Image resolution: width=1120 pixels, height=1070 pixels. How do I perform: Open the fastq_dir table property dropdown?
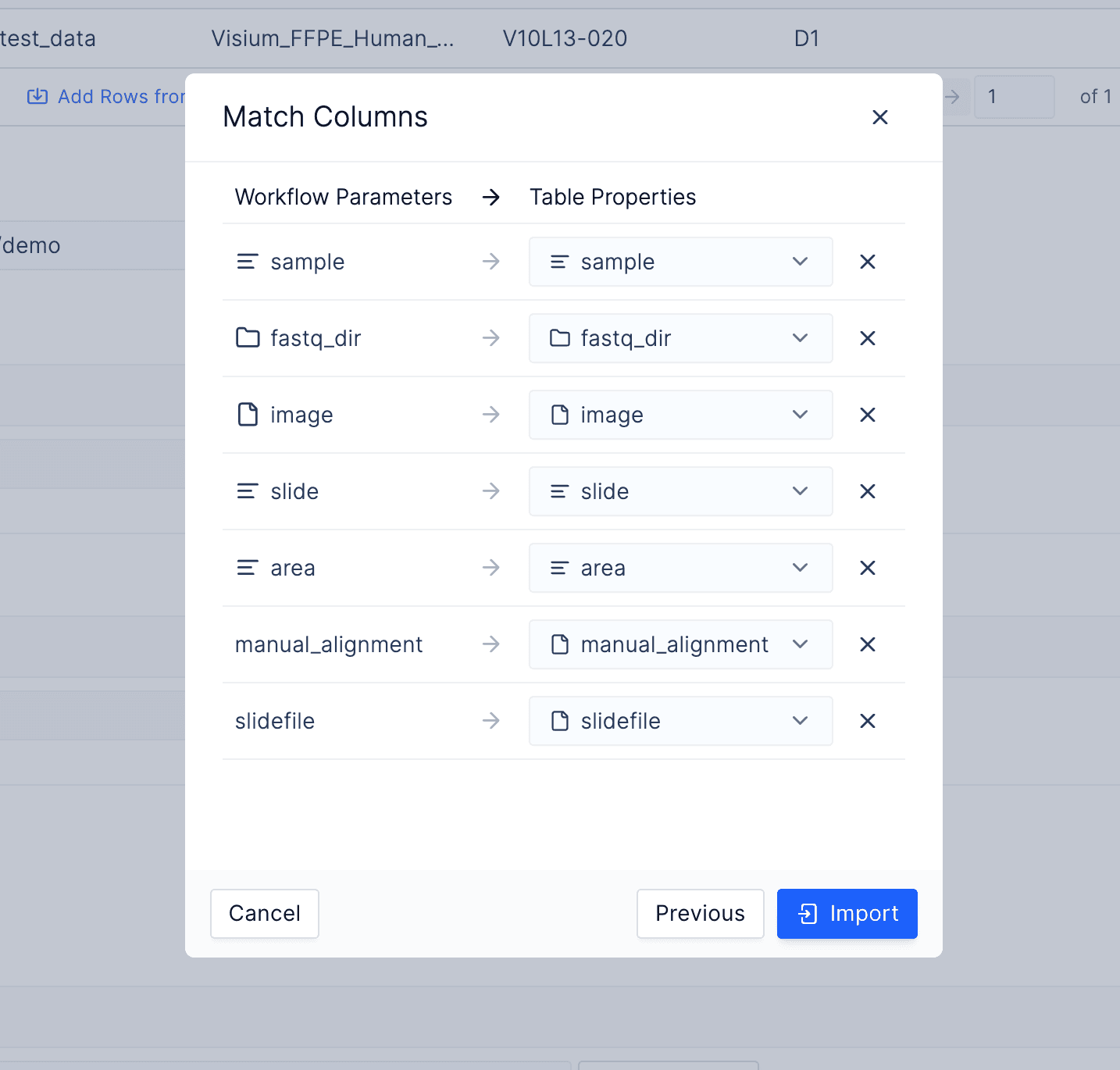point(681,338)
